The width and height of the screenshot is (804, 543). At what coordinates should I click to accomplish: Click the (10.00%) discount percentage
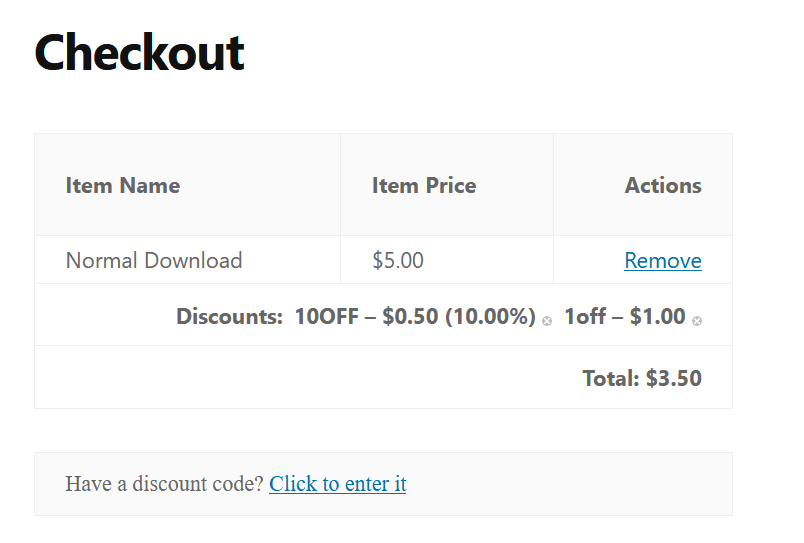(490, 317)
